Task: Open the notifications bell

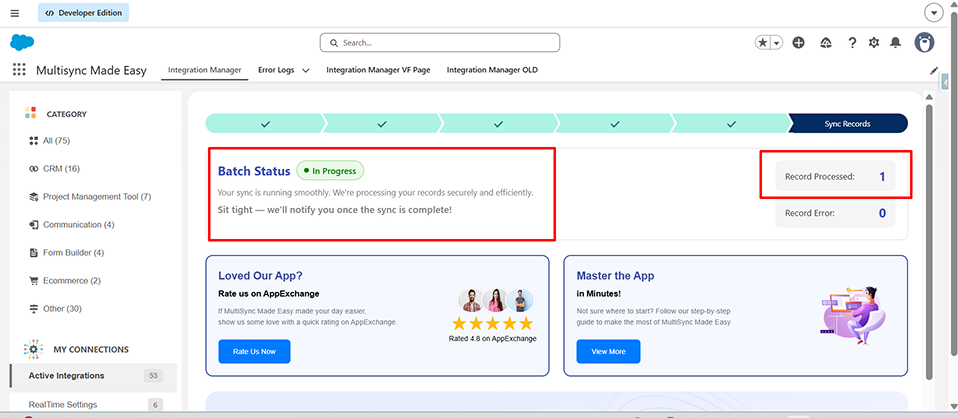Action: pyautogui.click(x=896, y=42)
